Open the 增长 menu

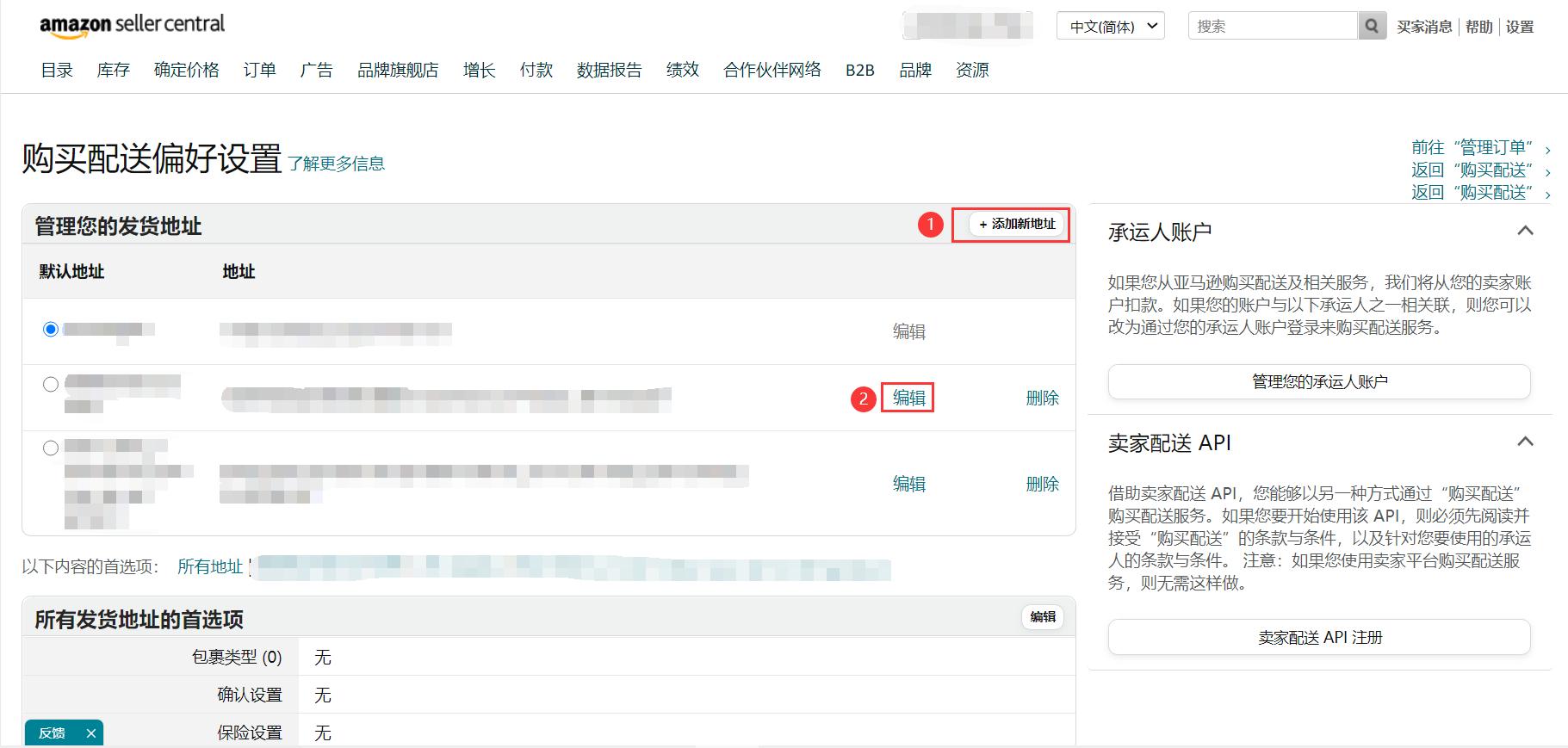pyautogui.click(x=480, y=70)
